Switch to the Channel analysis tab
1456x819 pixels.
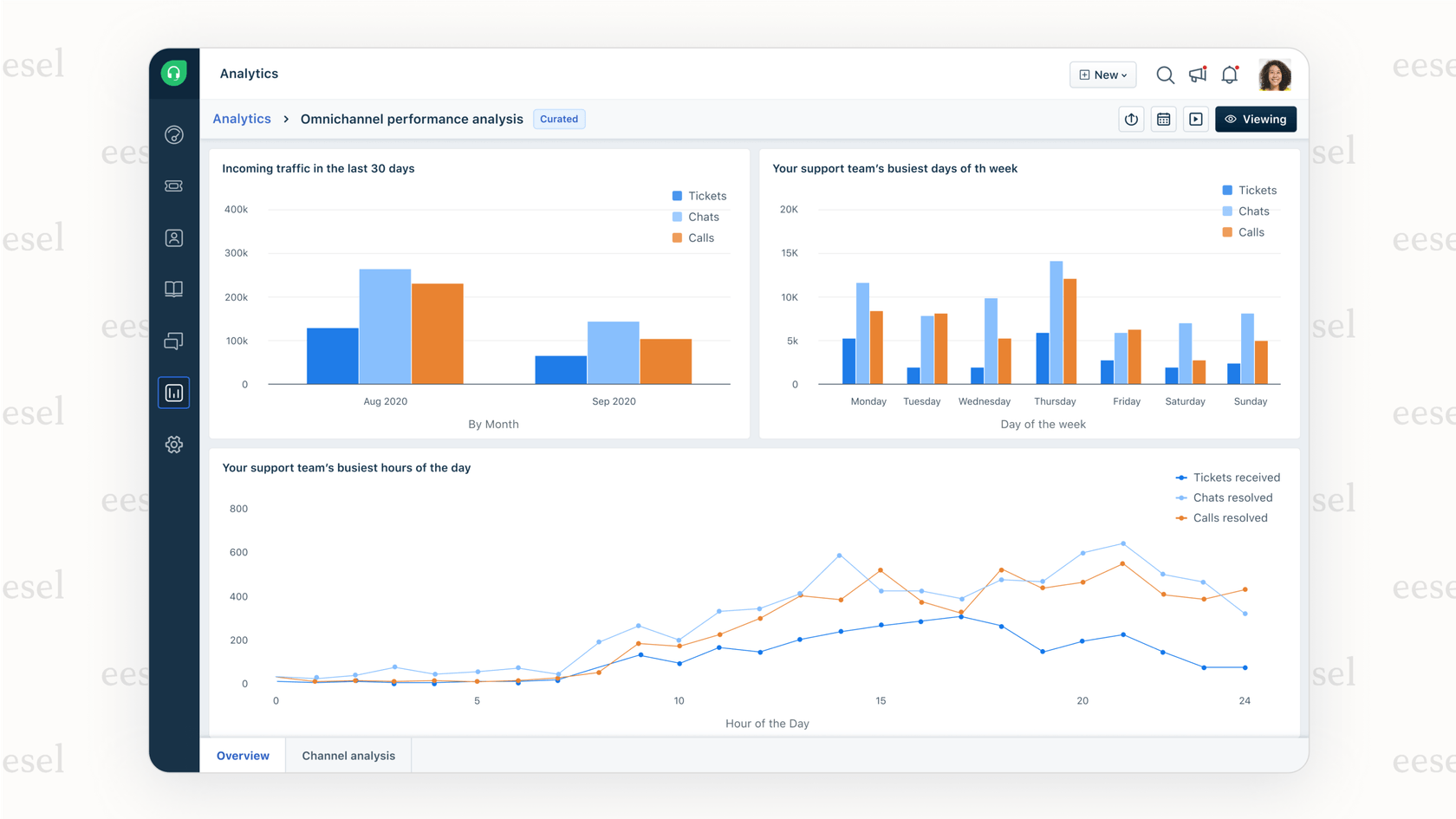click(348, 755)
